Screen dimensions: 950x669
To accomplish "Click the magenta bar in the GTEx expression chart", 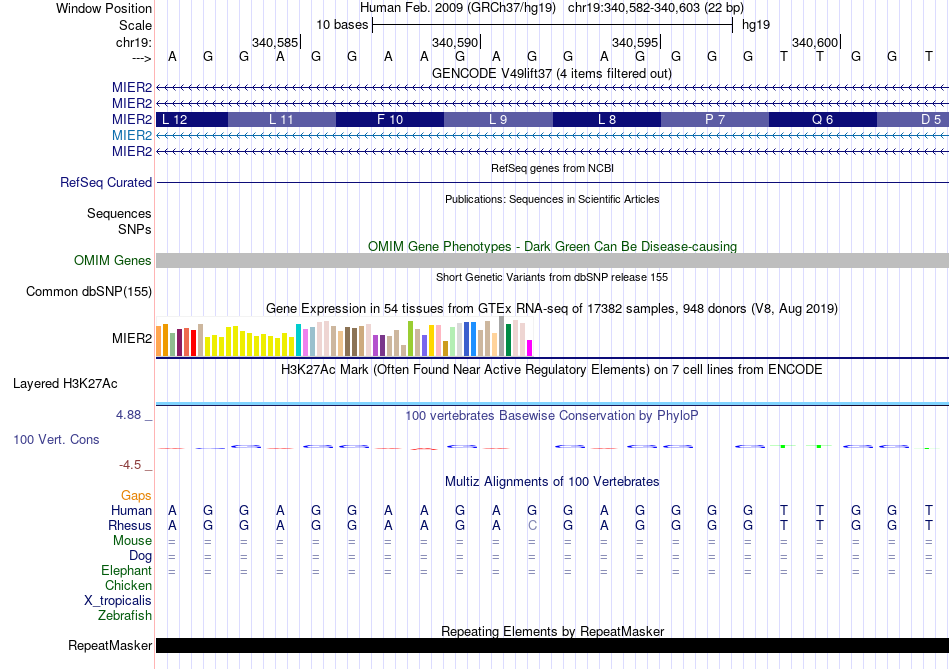I will (530, 347).
